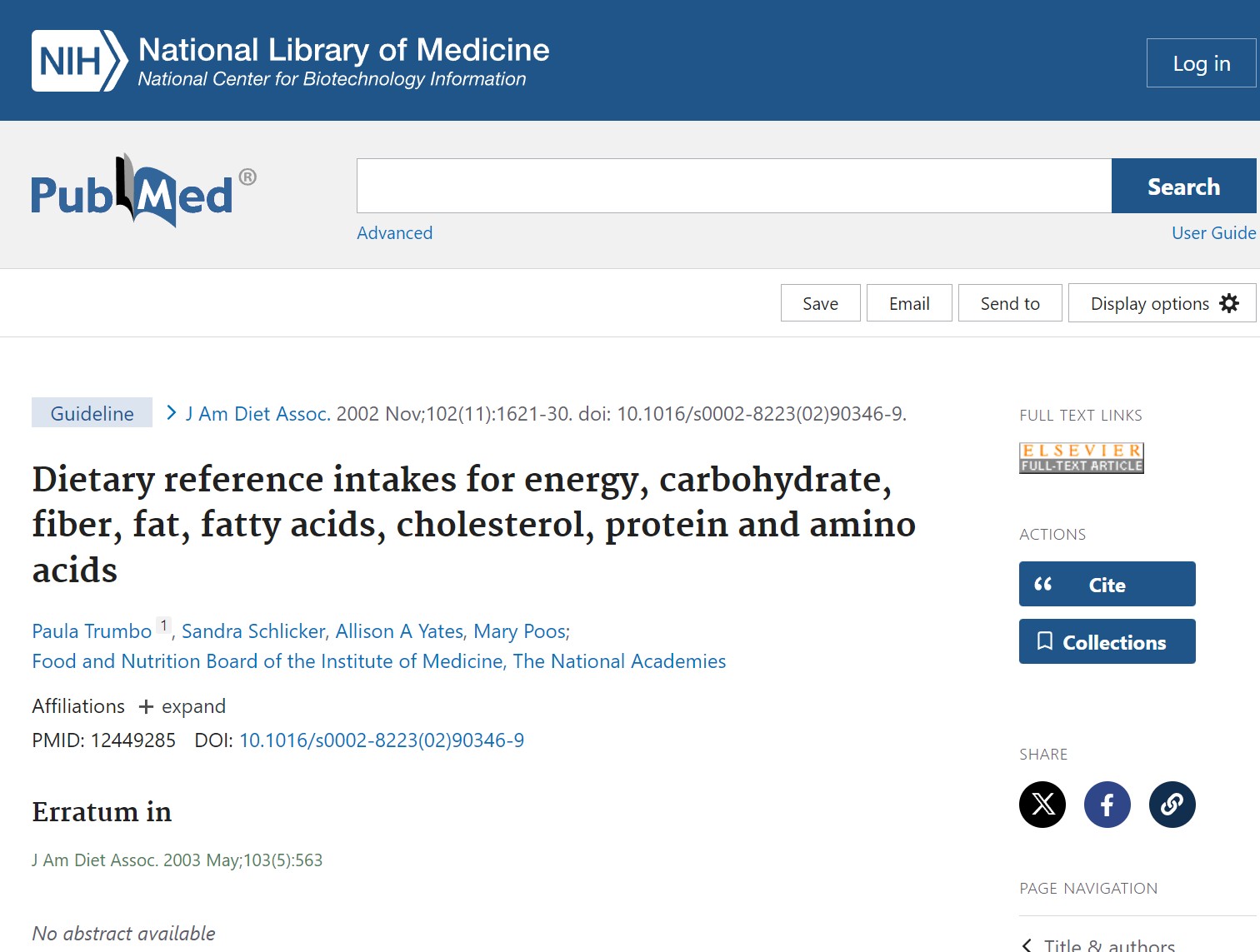The width and height of the screenshot is (1260, 952).
Task: Open the DOI link for the article
Action: (x=381, y=740)
